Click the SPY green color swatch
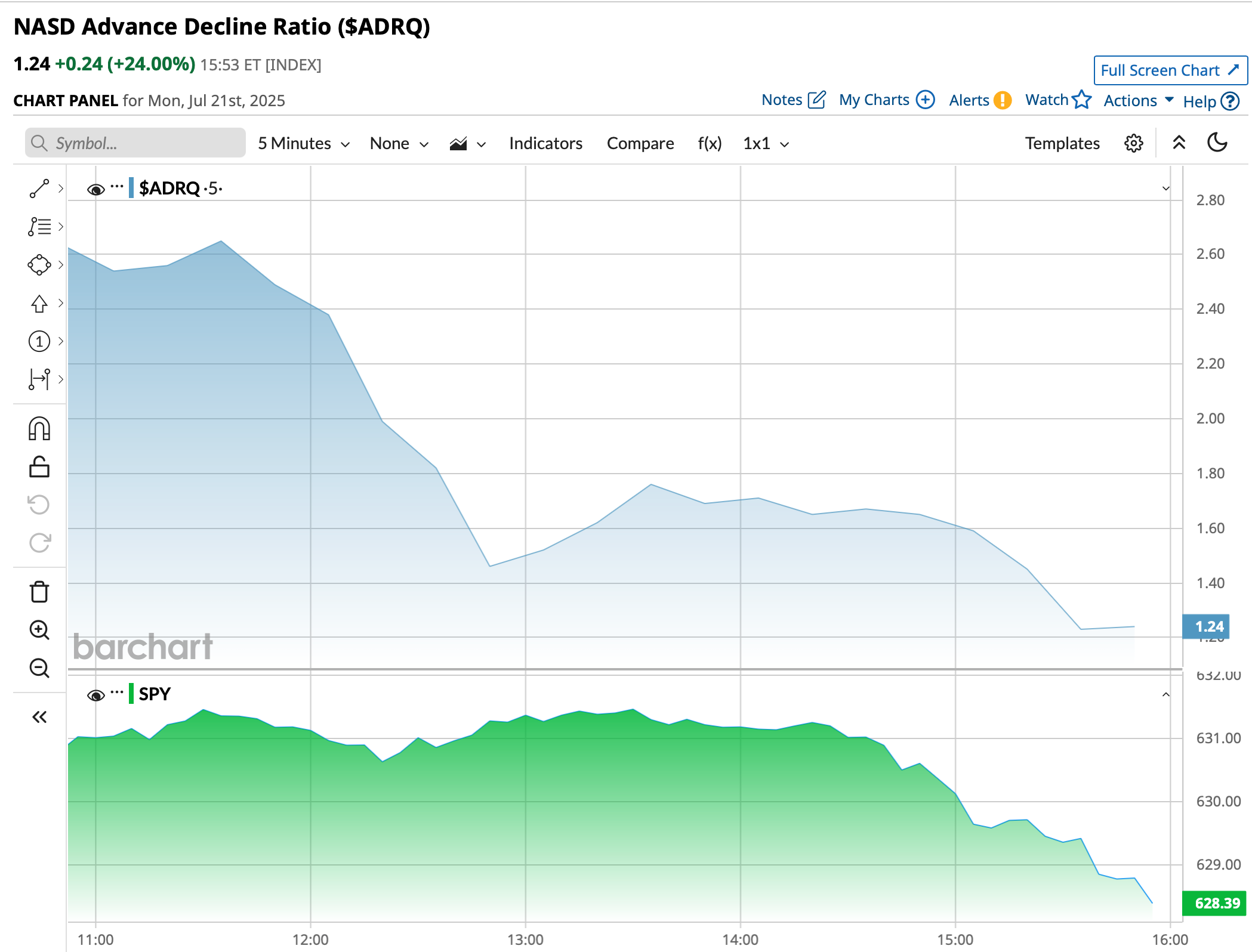Viewport: 1252px width, 952px height. (x=131, y=694)
